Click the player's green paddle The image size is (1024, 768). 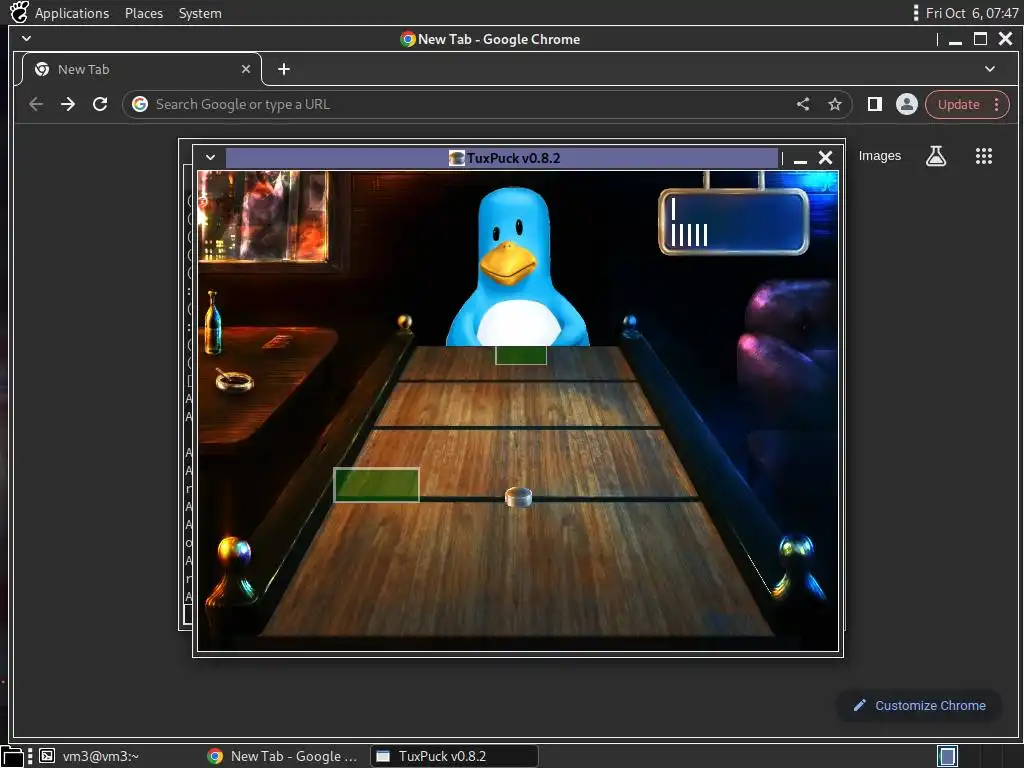pos(376,485)
